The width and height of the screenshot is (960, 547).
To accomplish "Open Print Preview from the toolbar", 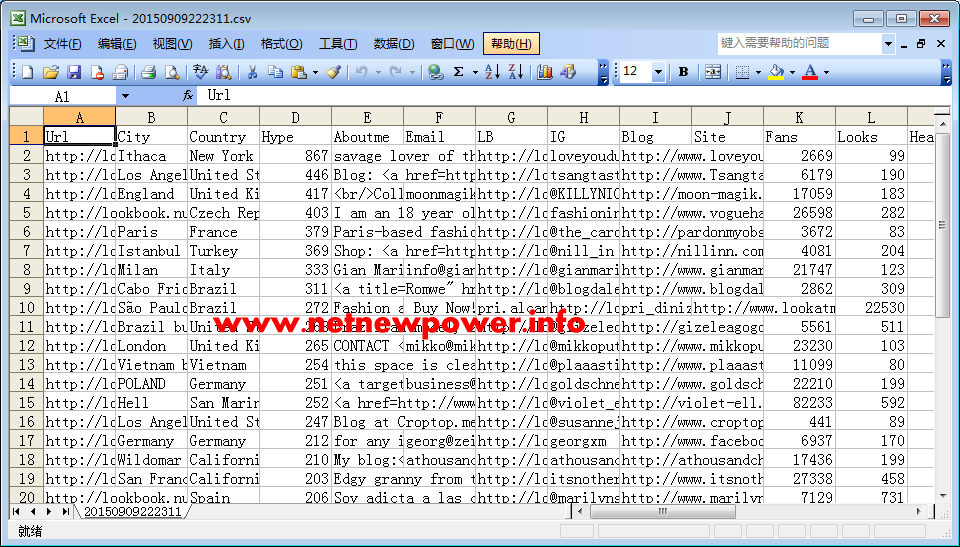I will [x=172, y=72].
